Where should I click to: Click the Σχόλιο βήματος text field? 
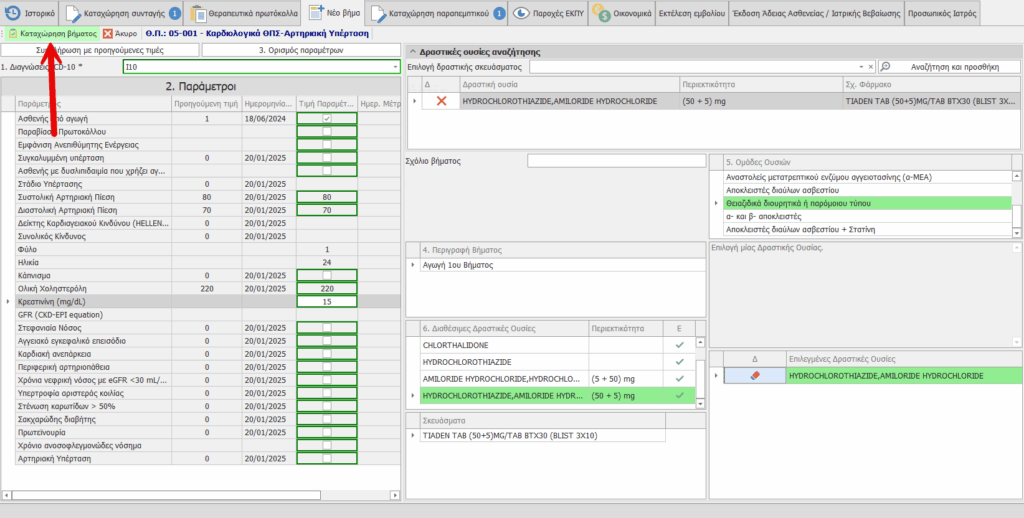point(617,161)
